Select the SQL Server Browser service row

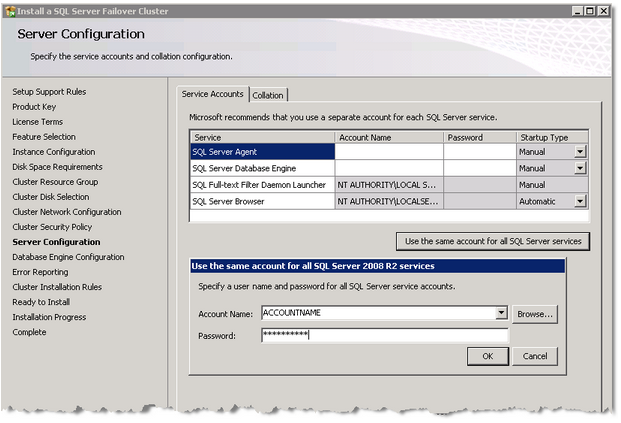pyautogui.click(x=263, y=202)
